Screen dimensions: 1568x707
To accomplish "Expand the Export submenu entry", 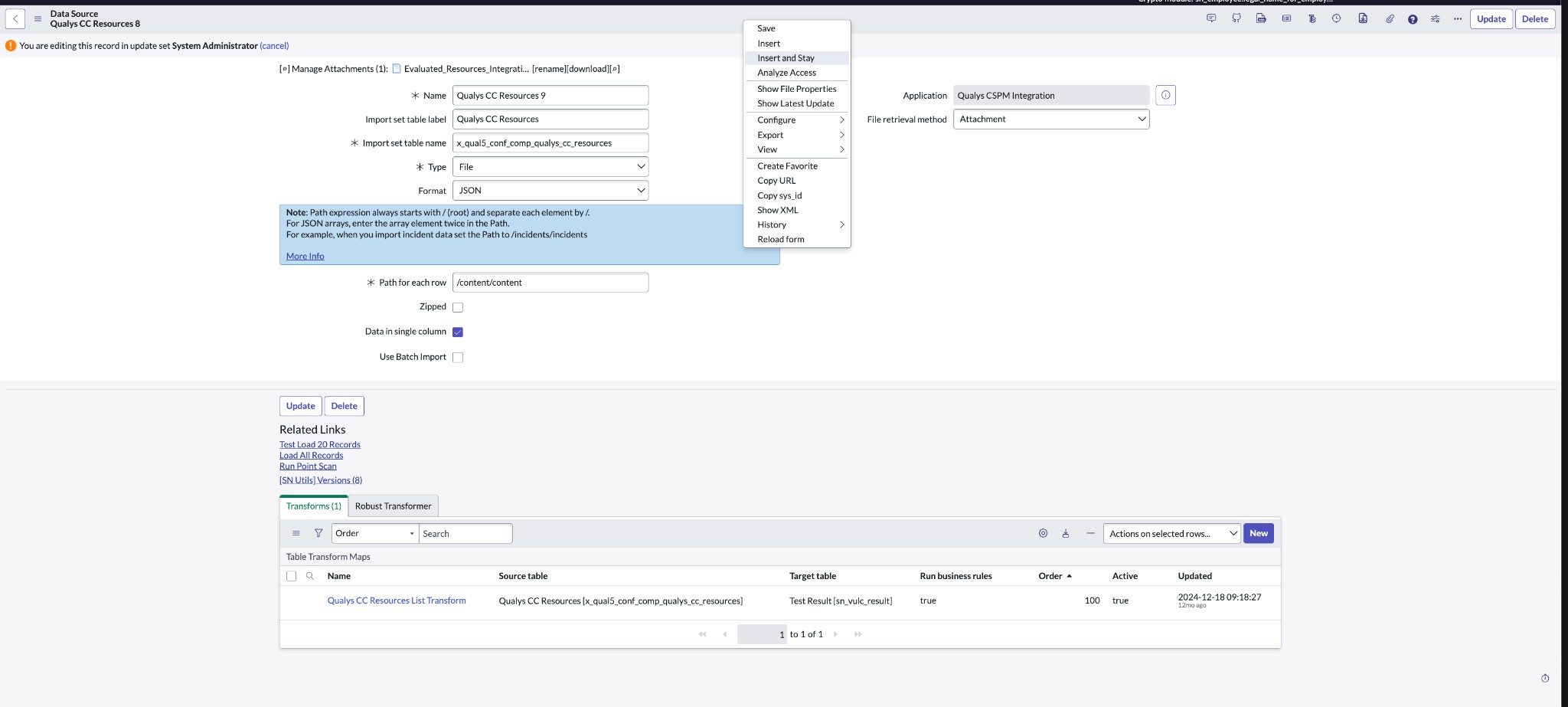I will point(797,135).
